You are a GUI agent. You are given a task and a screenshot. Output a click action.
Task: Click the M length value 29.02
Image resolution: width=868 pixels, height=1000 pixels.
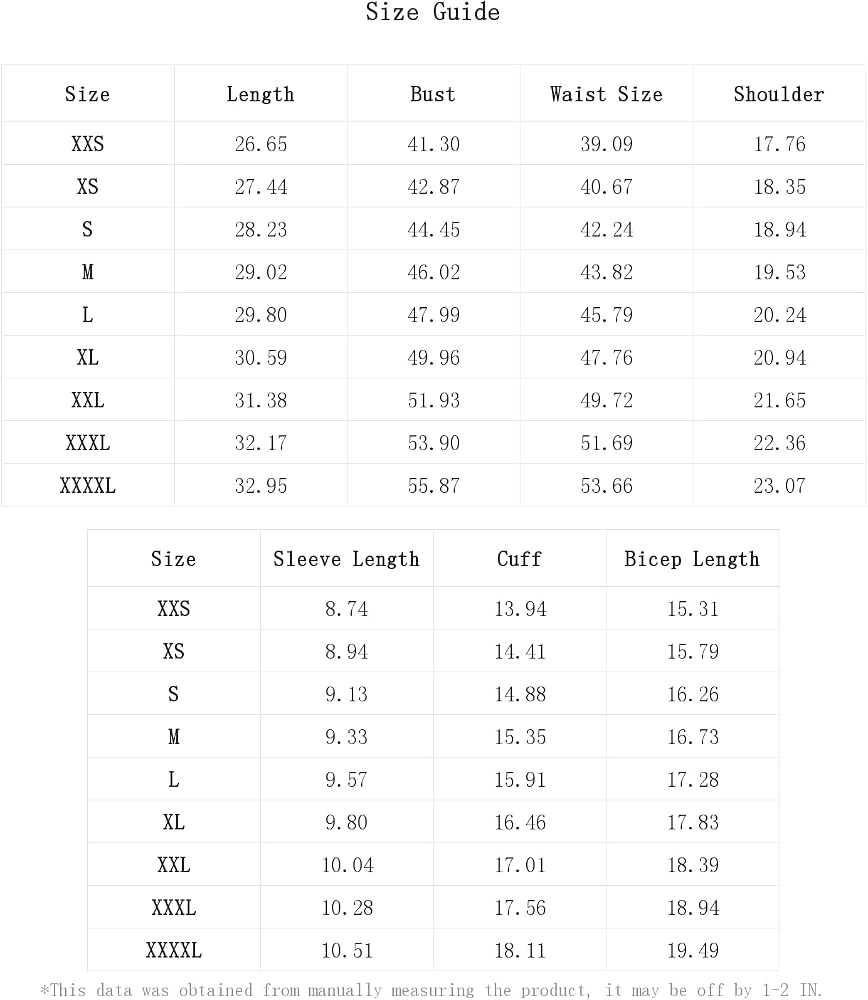pos(261,272)
